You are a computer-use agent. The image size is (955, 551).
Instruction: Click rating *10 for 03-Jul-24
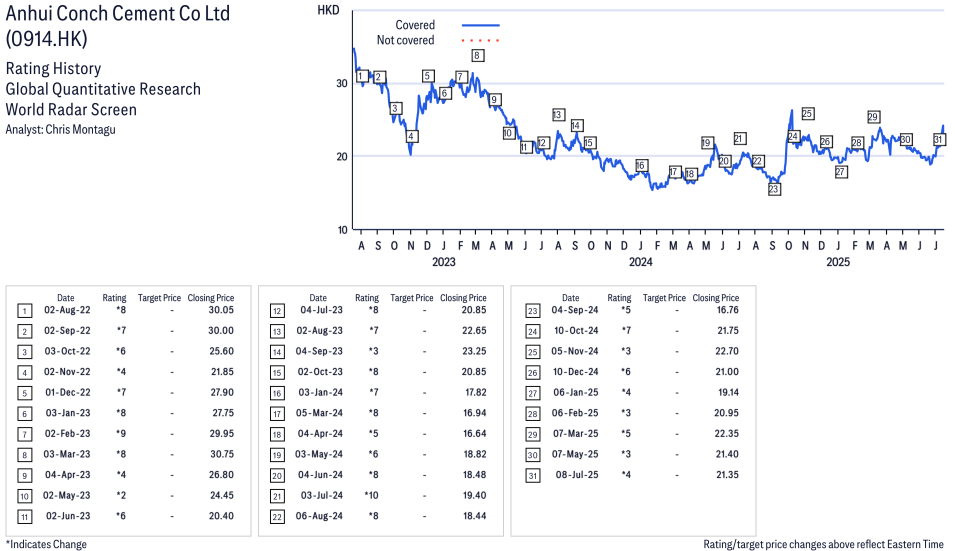click(371, 496)
